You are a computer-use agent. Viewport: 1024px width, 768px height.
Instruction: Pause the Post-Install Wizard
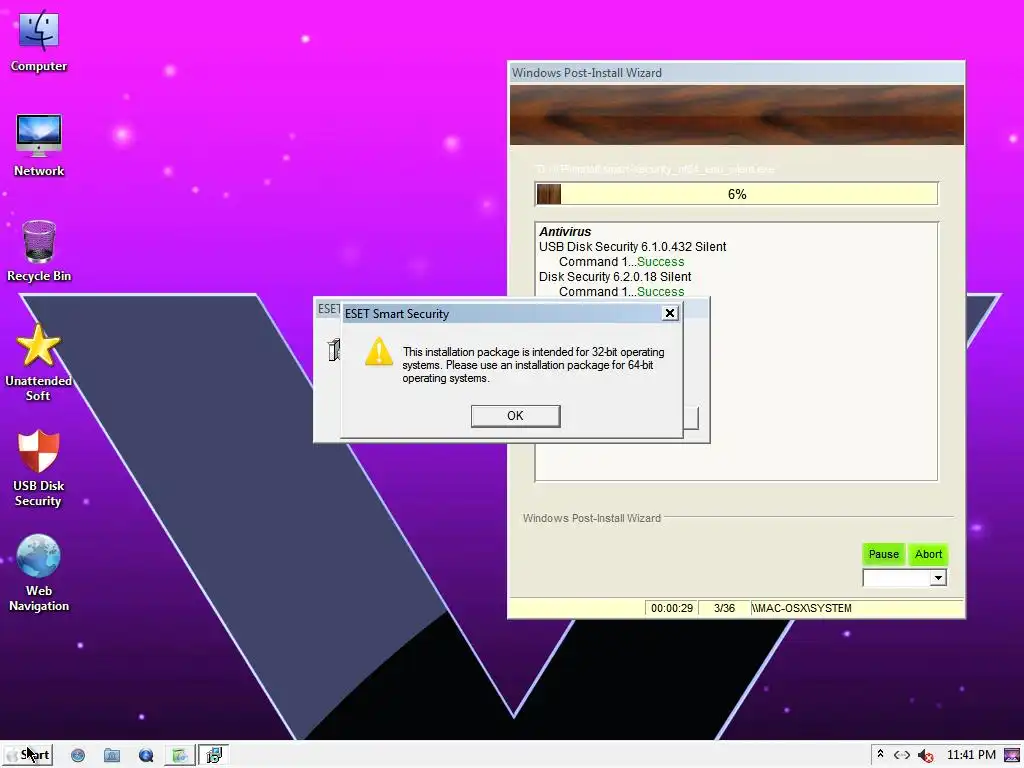click(x=884, y=554)
